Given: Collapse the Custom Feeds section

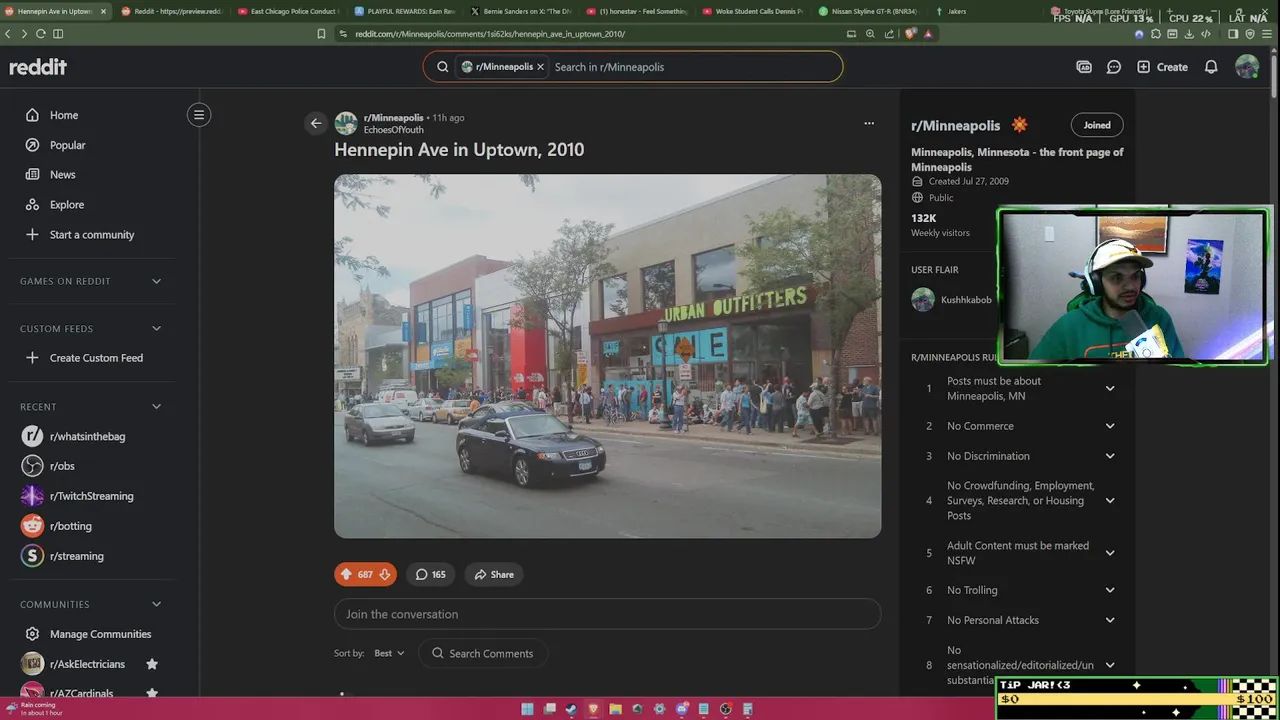Looking at the screenshot, I should (x=156, y=328).
